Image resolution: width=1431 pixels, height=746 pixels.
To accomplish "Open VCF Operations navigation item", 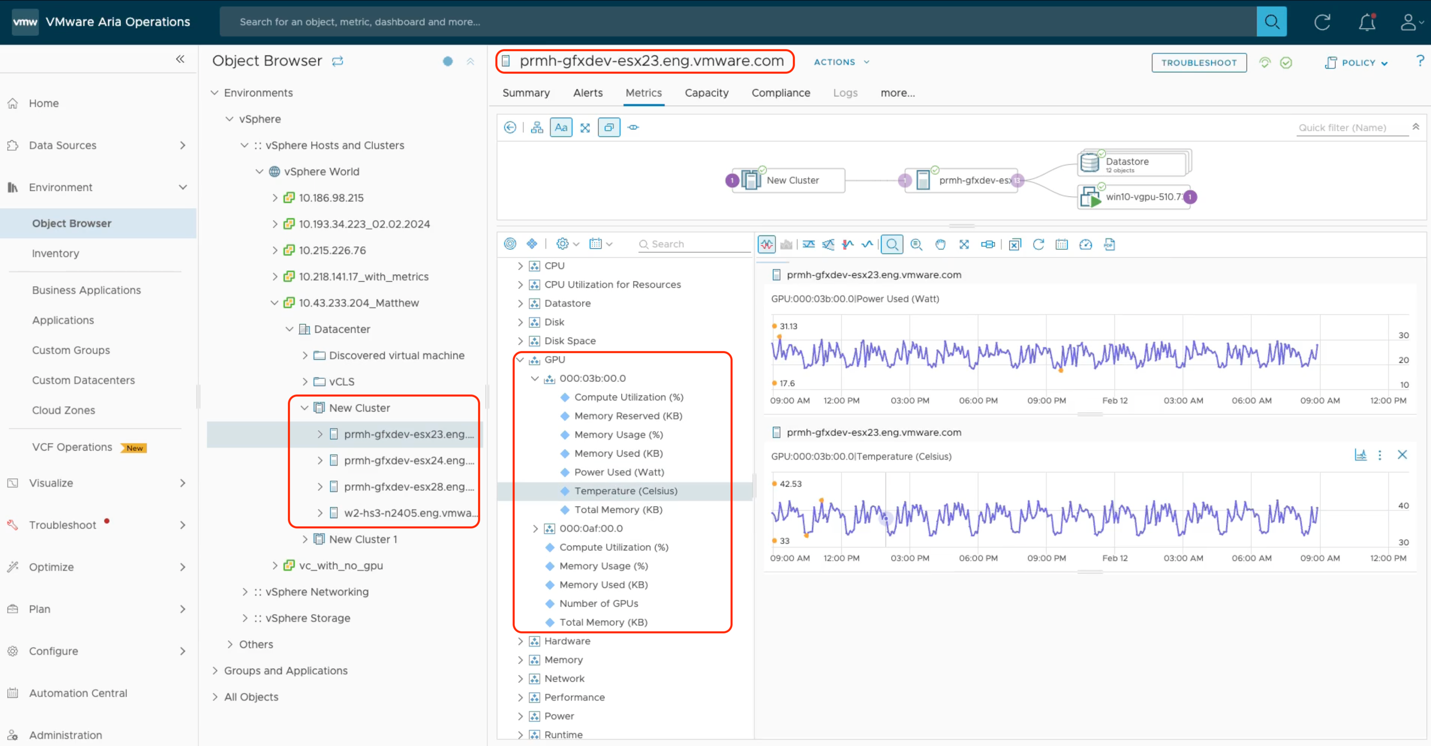I will 72,447.
